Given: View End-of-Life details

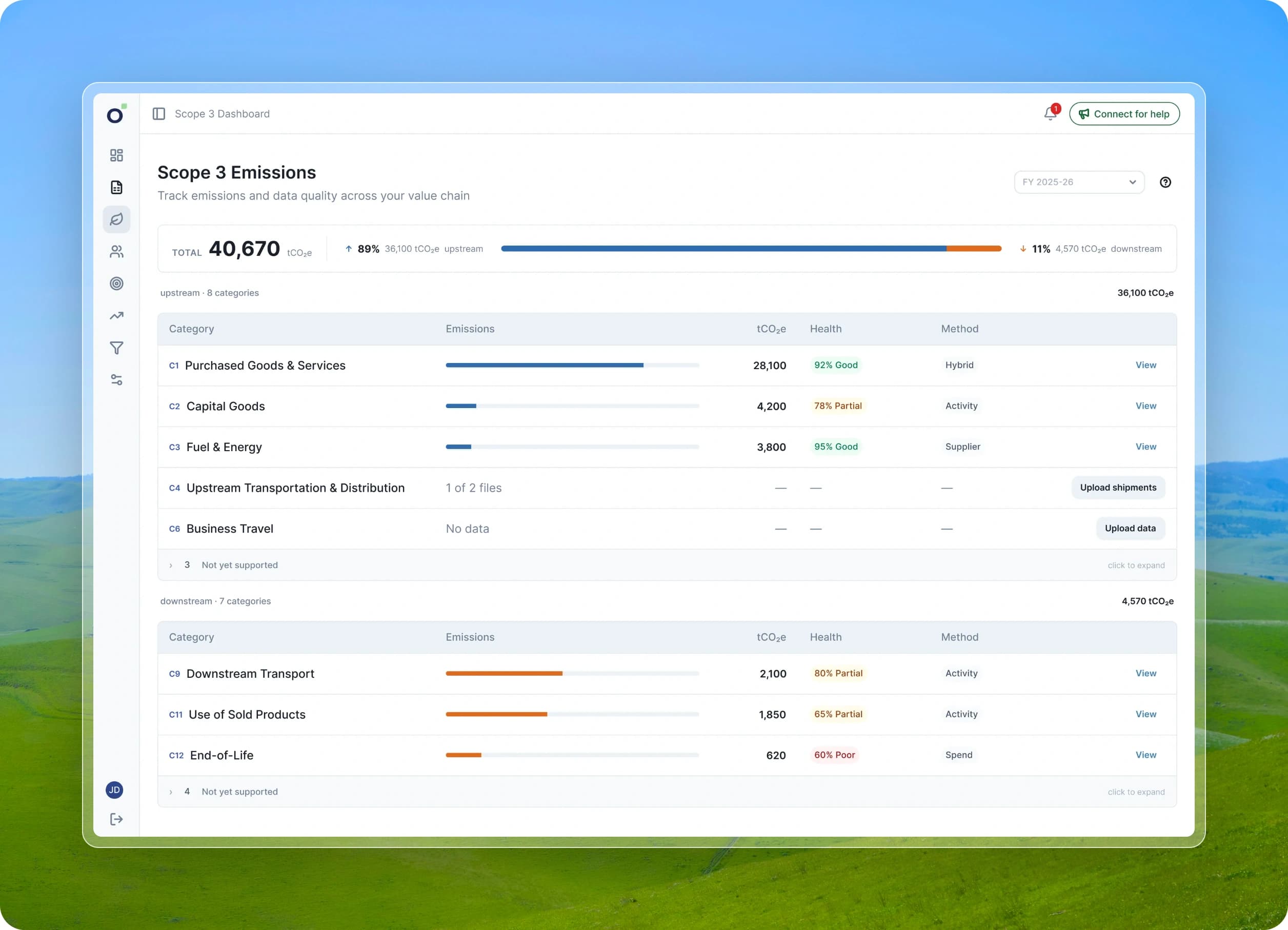Looking at the screenshot, I should click(1145, 755).
